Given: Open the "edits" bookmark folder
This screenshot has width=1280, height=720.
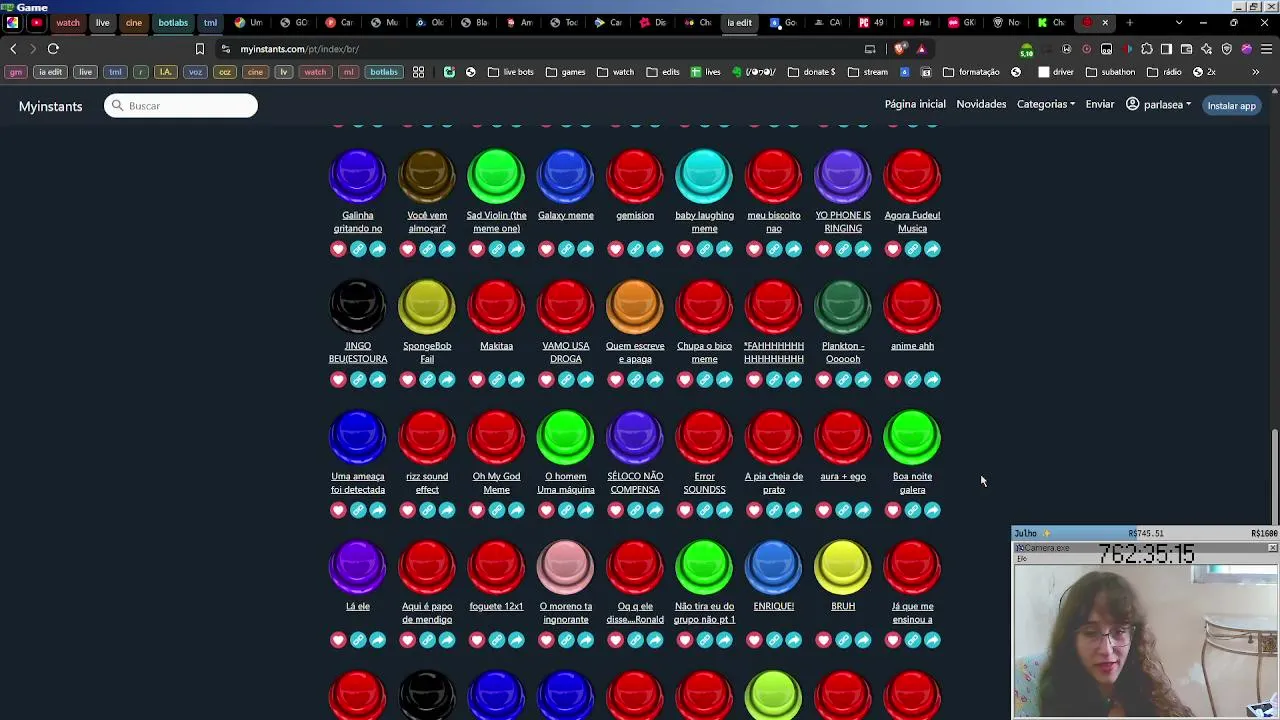Looking at the screenshot, I should pyautogui.click(x=663, y=72).
